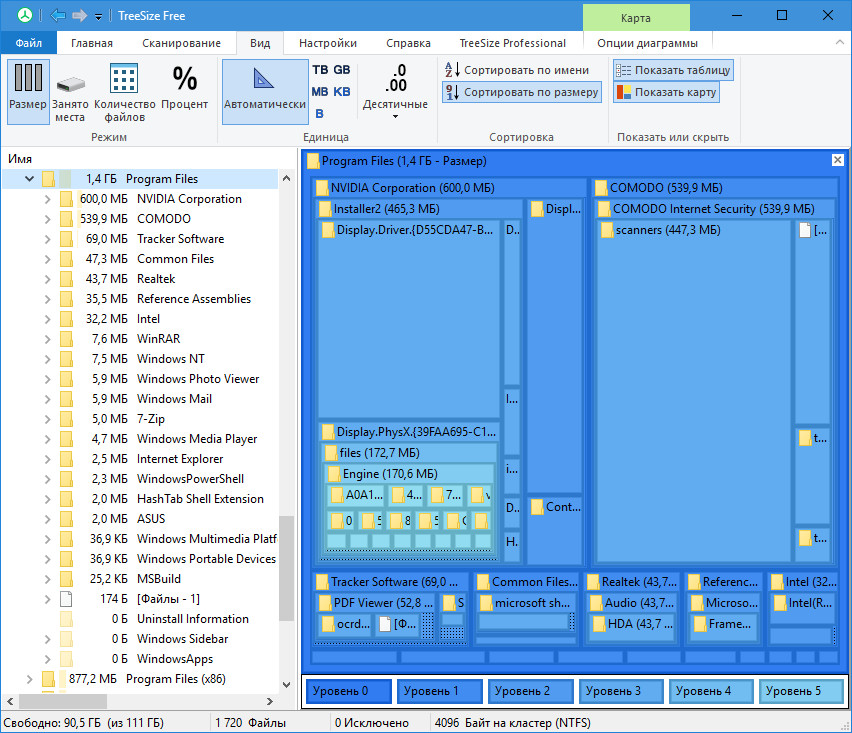Open the Десятичные decimals dropdown

[x=395, y=92]
